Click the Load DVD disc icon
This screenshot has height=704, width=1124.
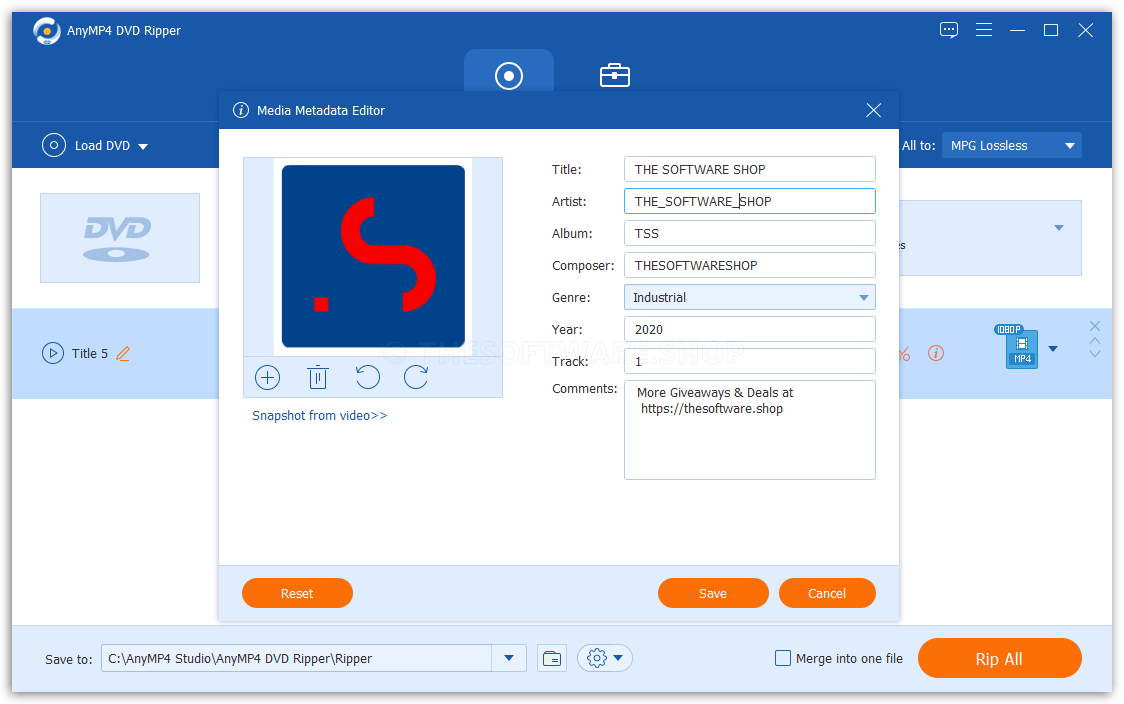pyautogui.click(x=54, y=145)
